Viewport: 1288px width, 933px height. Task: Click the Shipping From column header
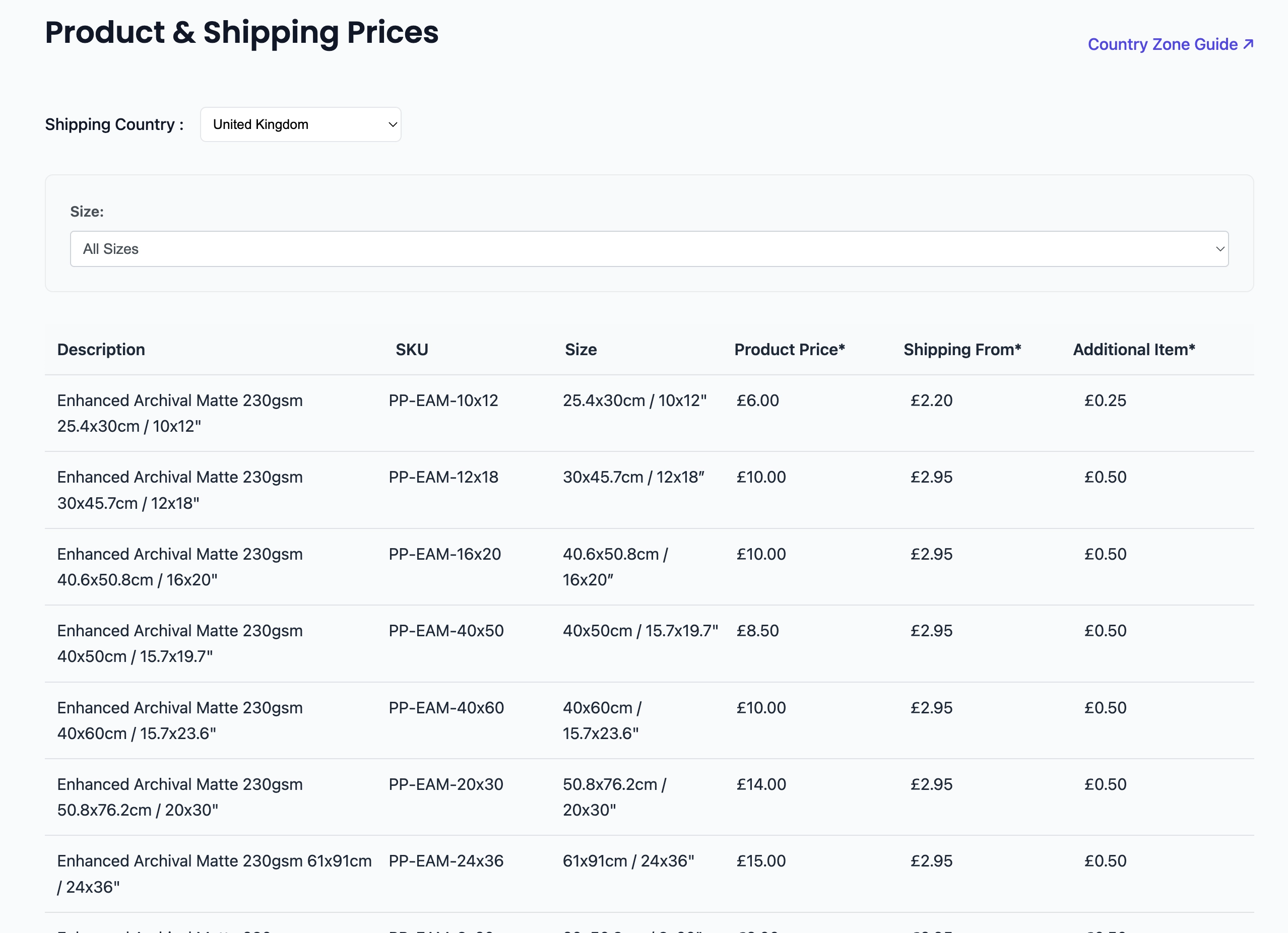click(961, 349)
